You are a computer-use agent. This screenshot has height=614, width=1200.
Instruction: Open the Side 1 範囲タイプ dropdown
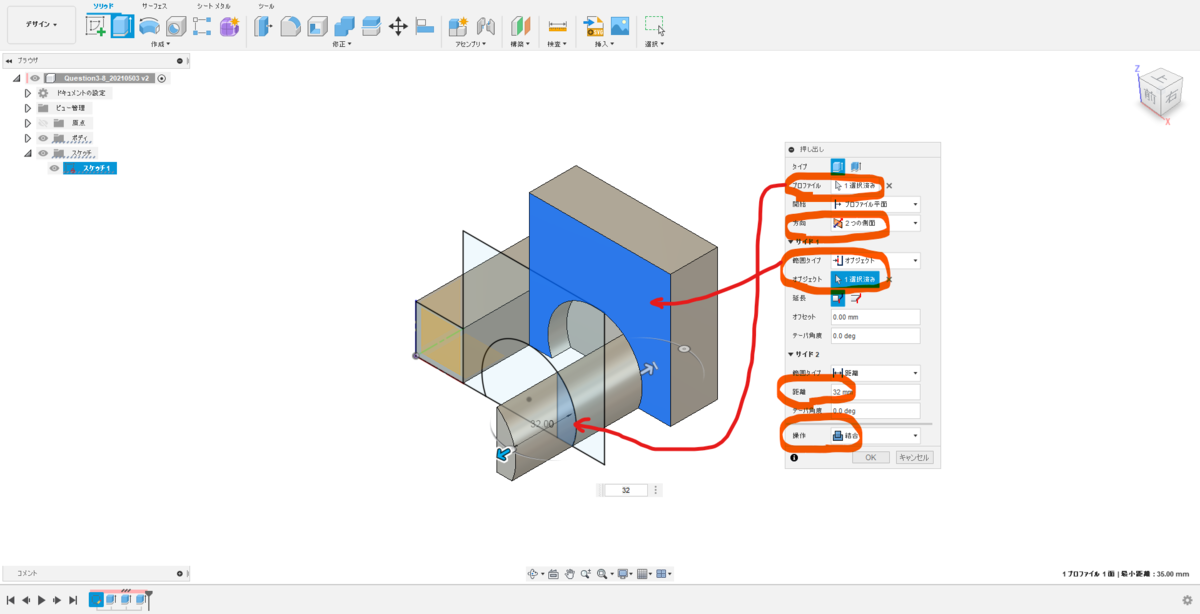[x=875, y=260]
